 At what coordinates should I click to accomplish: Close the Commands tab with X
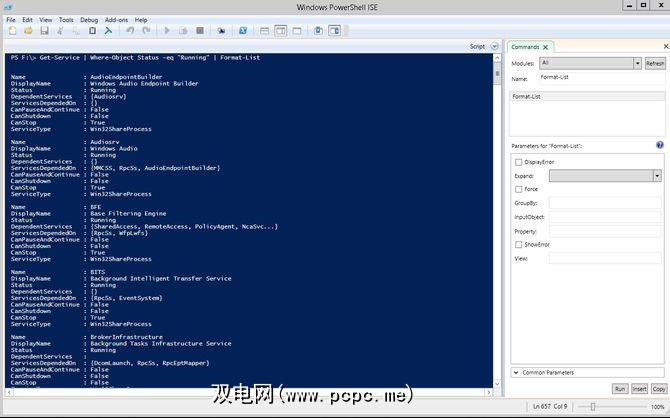click(x=546, y=47)
